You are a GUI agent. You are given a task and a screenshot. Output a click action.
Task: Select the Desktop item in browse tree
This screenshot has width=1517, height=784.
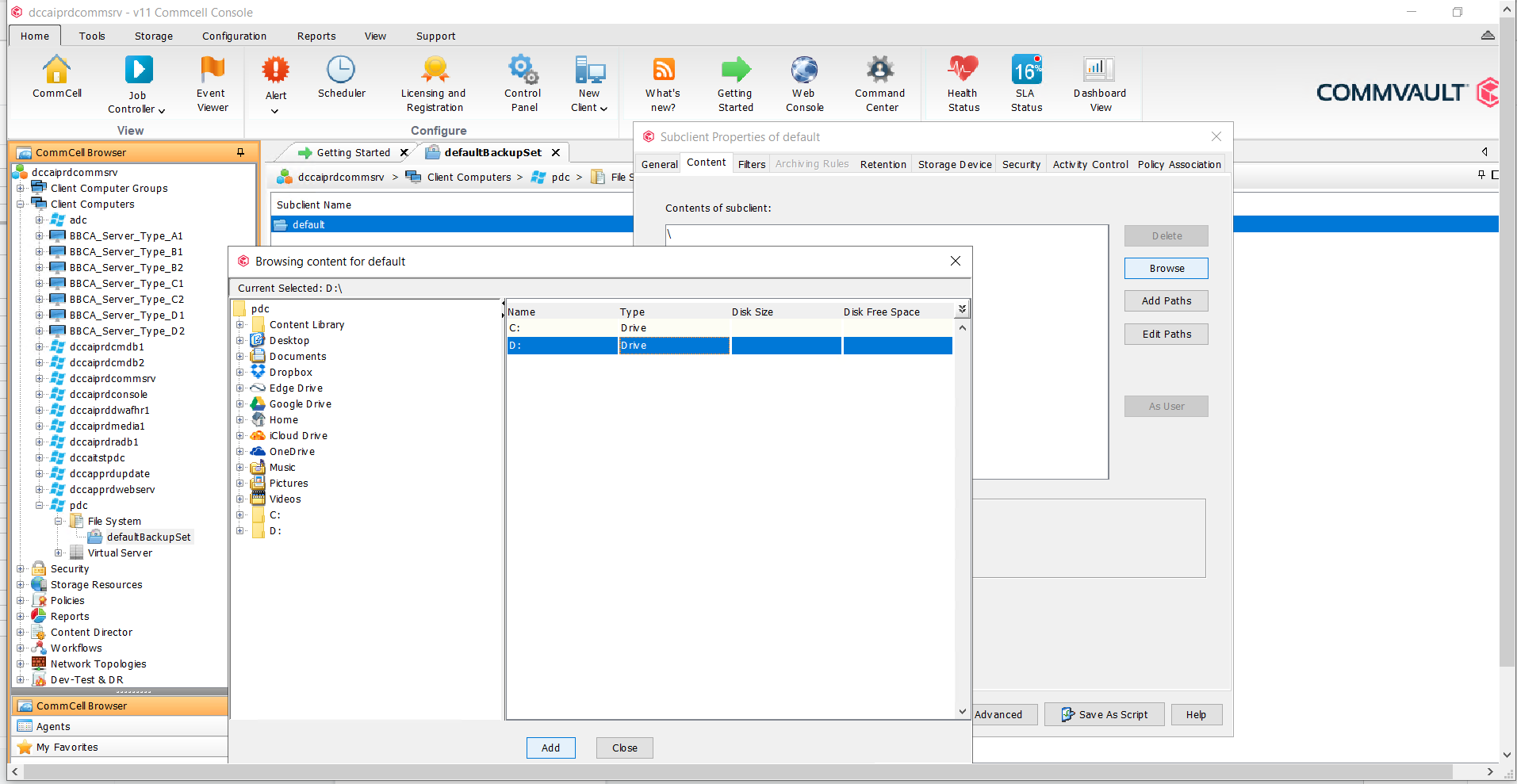289,340
